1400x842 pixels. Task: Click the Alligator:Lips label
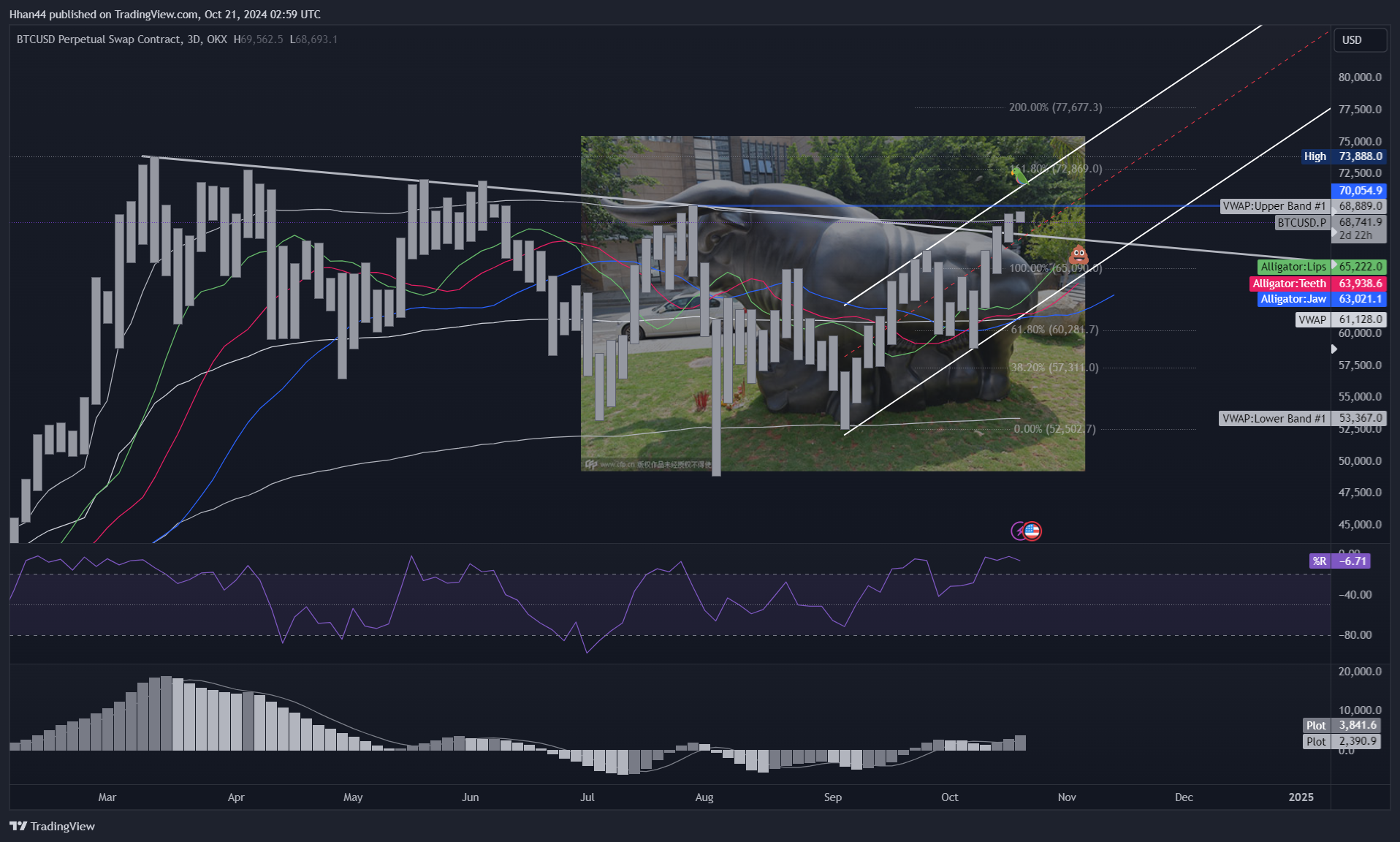[x=1293, y=267]
